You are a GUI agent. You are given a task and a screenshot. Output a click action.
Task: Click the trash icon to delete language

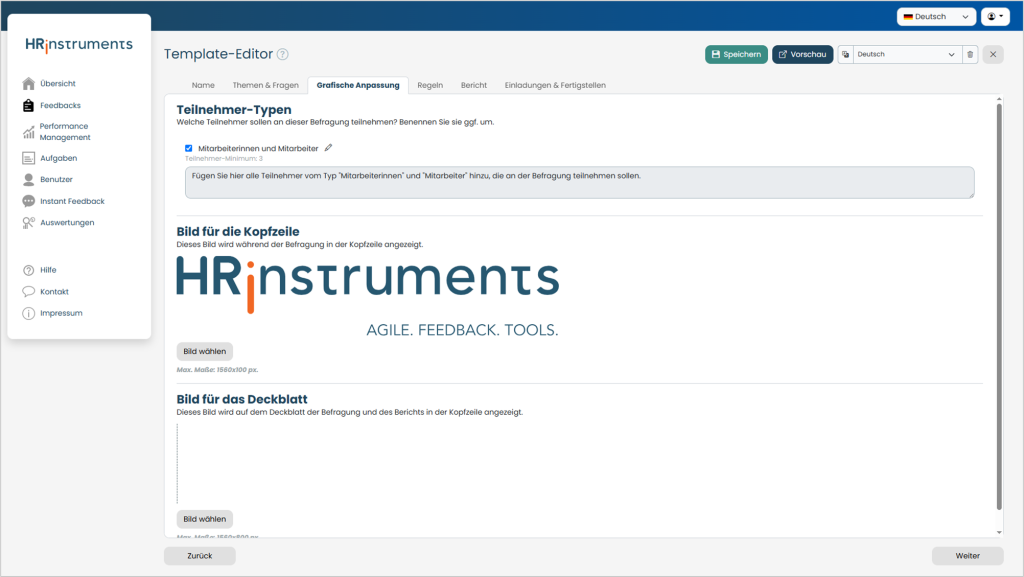[970, 54]
